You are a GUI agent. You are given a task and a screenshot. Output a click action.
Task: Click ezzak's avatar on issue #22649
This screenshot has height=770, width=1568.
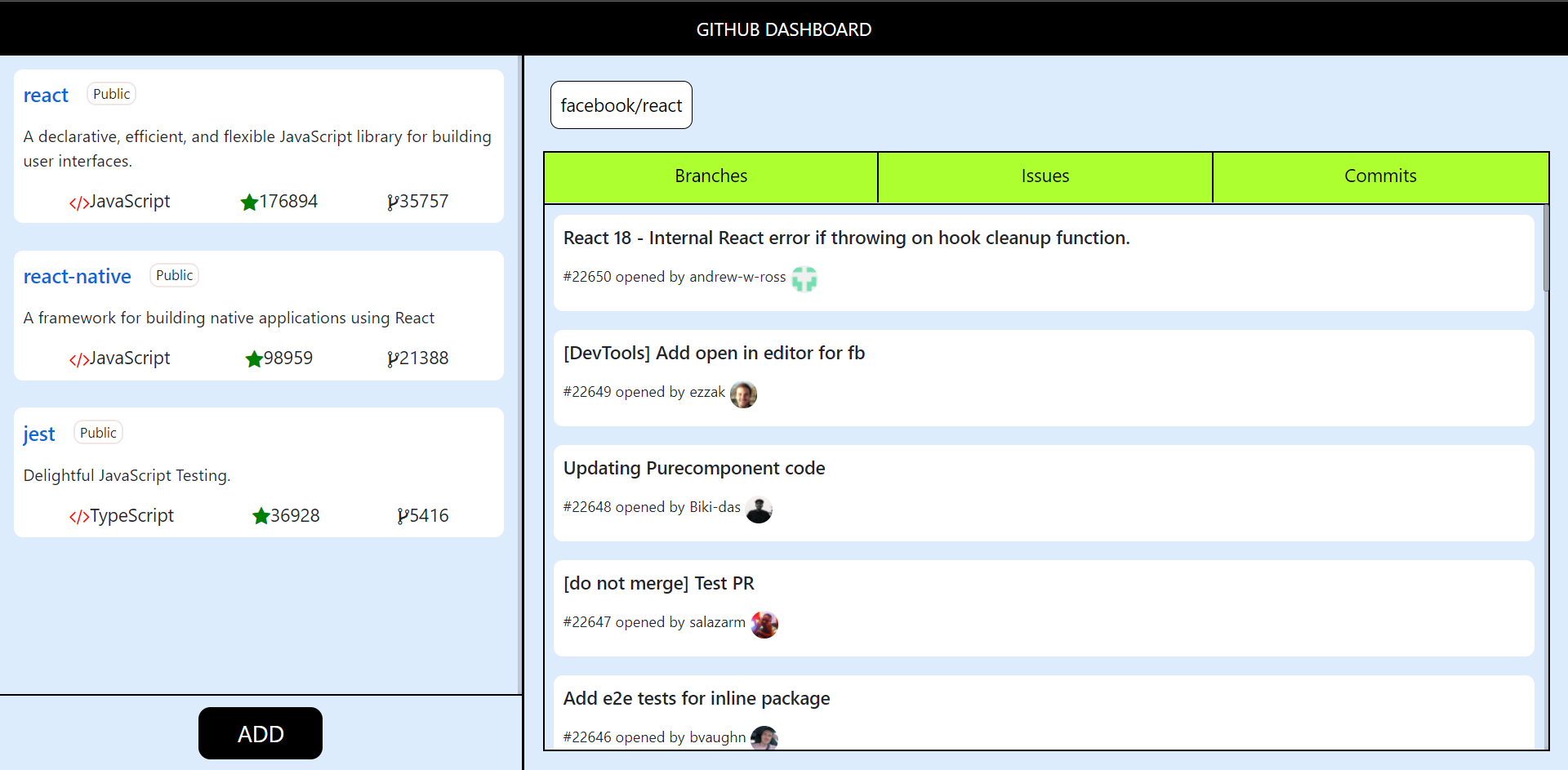pyautogui.click(x=743, y=394)
